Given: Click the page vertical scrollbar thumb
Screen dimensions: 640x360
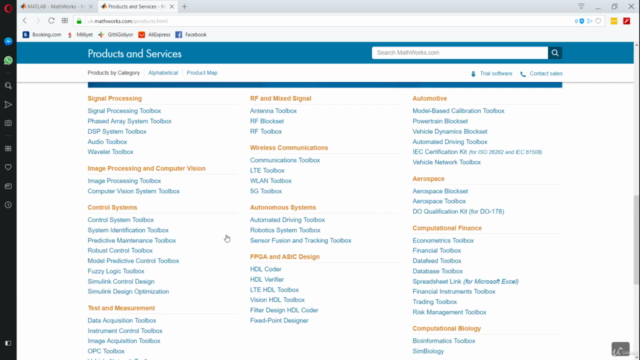Looking at the screenshot, I should (636, 240).
